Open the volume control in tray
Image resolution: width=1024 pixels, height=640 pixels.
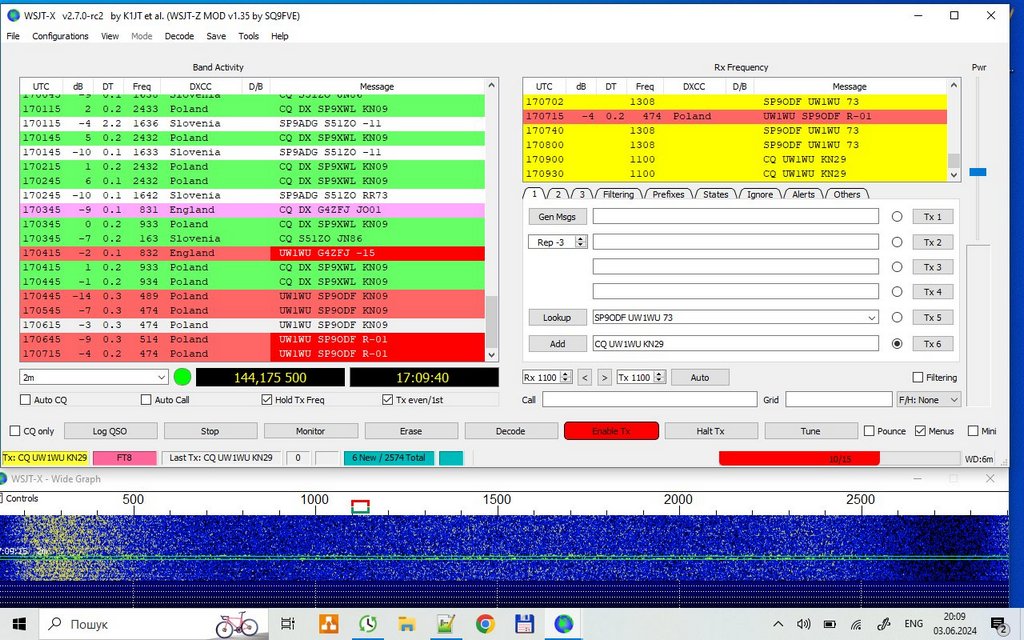[x=803, y=624]
